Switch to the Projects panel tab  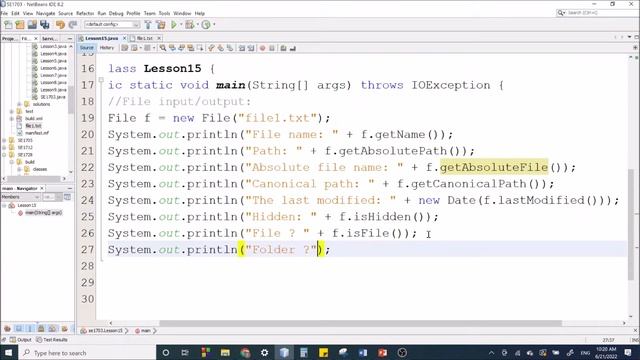(x=9, y=38)
